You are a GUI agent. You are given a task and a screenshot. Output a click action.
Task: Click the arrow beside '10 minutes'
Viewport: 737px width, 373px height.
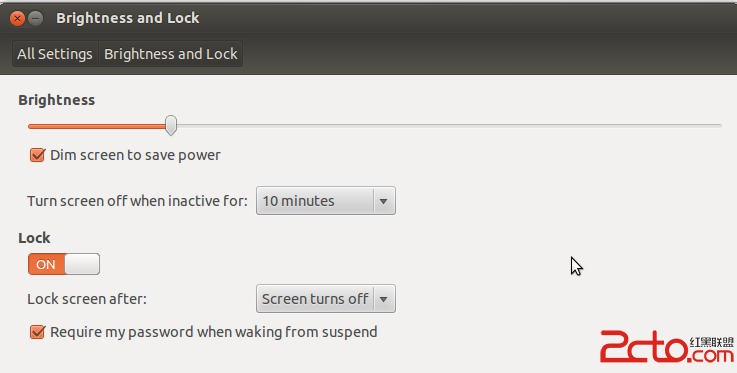384,201
